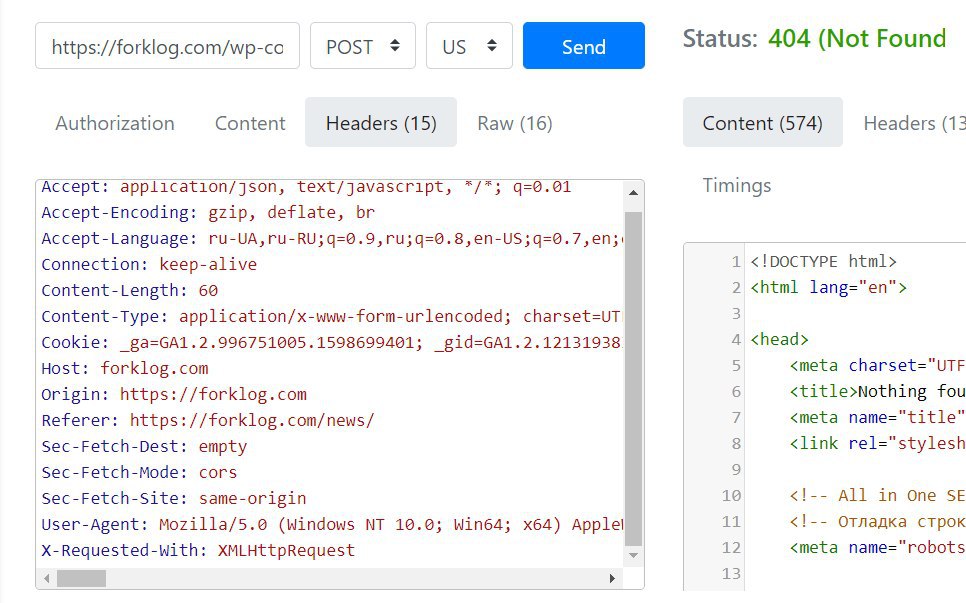Click line number 10 in response gutter

tap(731, 496)
